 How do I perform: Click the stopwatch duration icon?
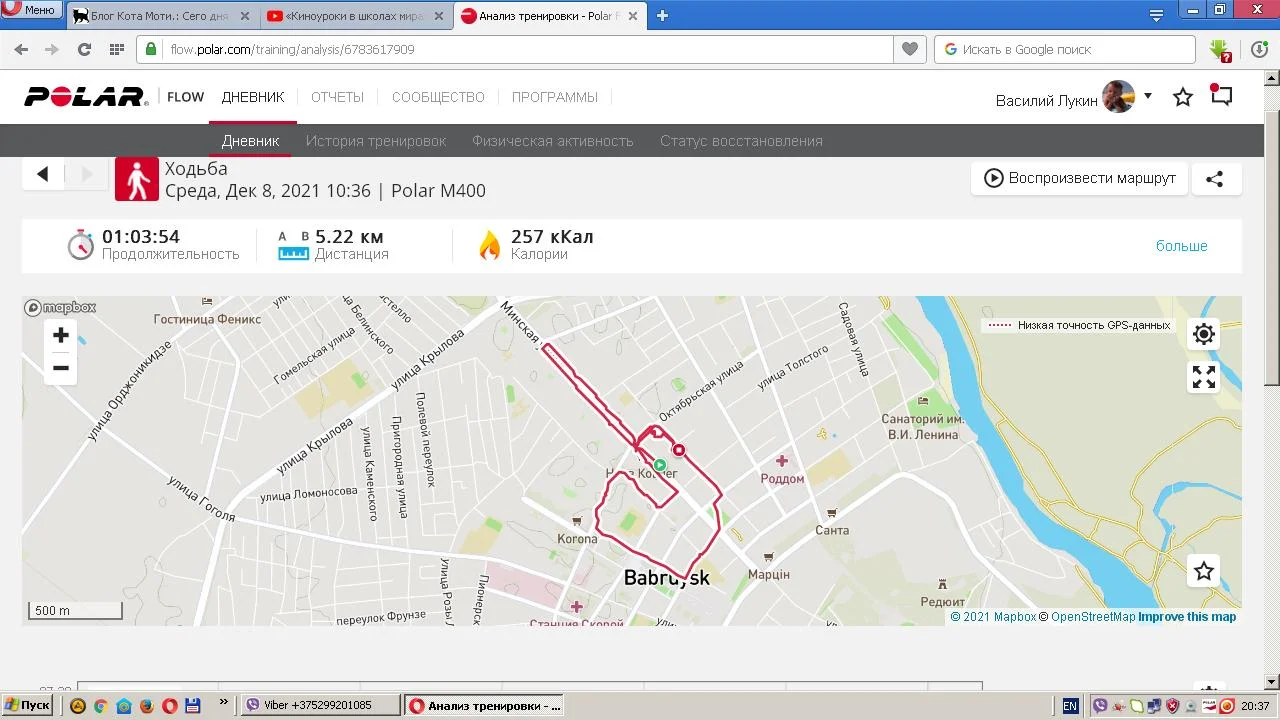pyautogui.click(x=81, y=244)
